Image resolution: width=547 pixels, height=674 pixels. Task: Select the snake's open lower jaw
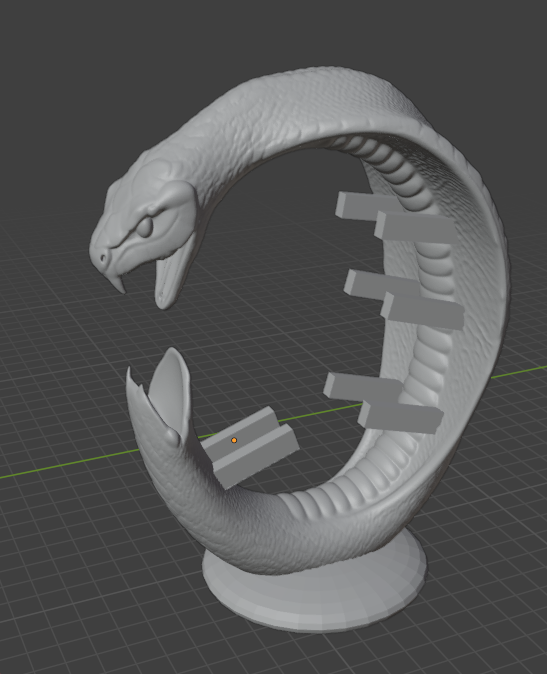pos(172,279)
